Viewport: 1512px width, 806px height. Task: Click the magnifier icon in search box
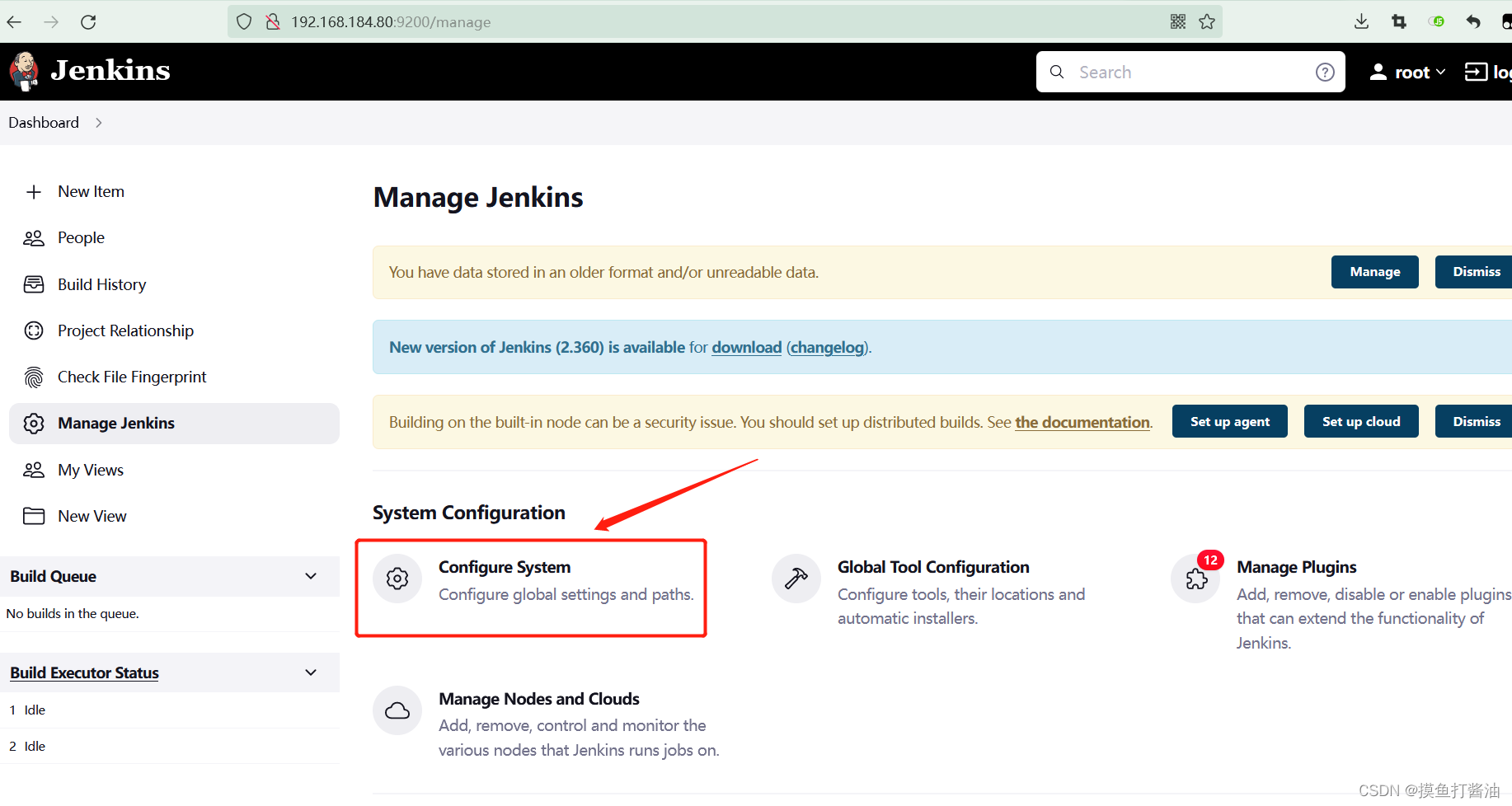coord(1057,73)
